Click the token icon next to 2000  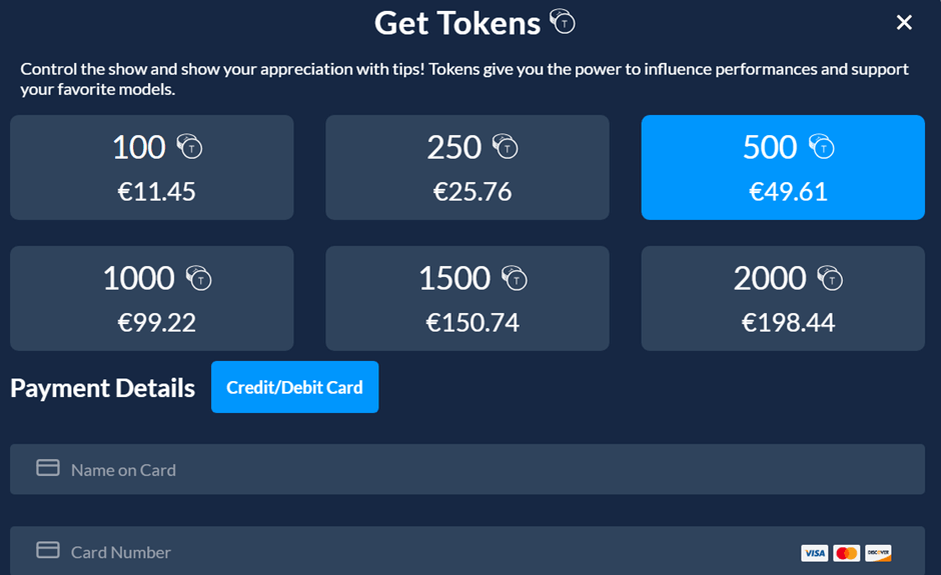(x=830, y=279)
